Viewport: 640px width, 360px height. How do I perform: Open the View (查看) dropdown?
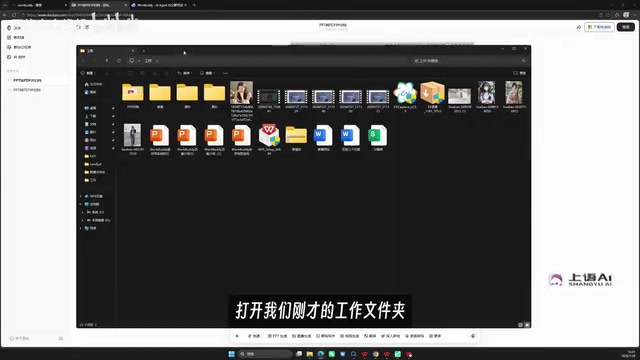[207, 73]
